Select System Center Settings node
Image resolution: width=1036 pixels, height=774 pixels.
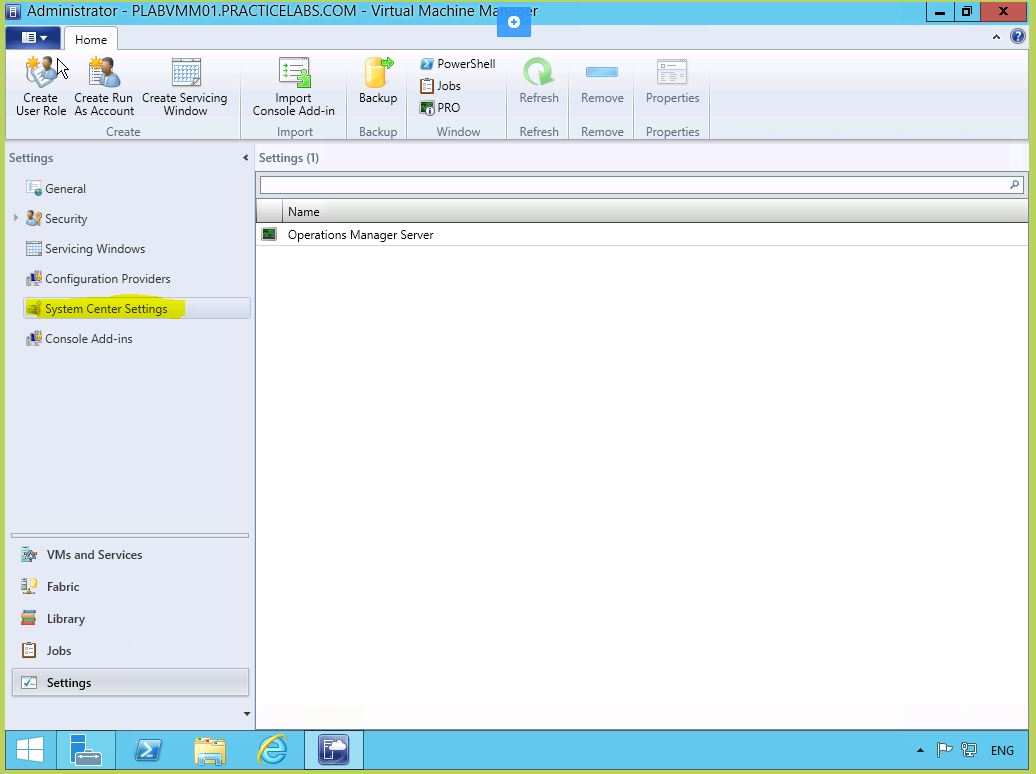click(x=136, y=308)
